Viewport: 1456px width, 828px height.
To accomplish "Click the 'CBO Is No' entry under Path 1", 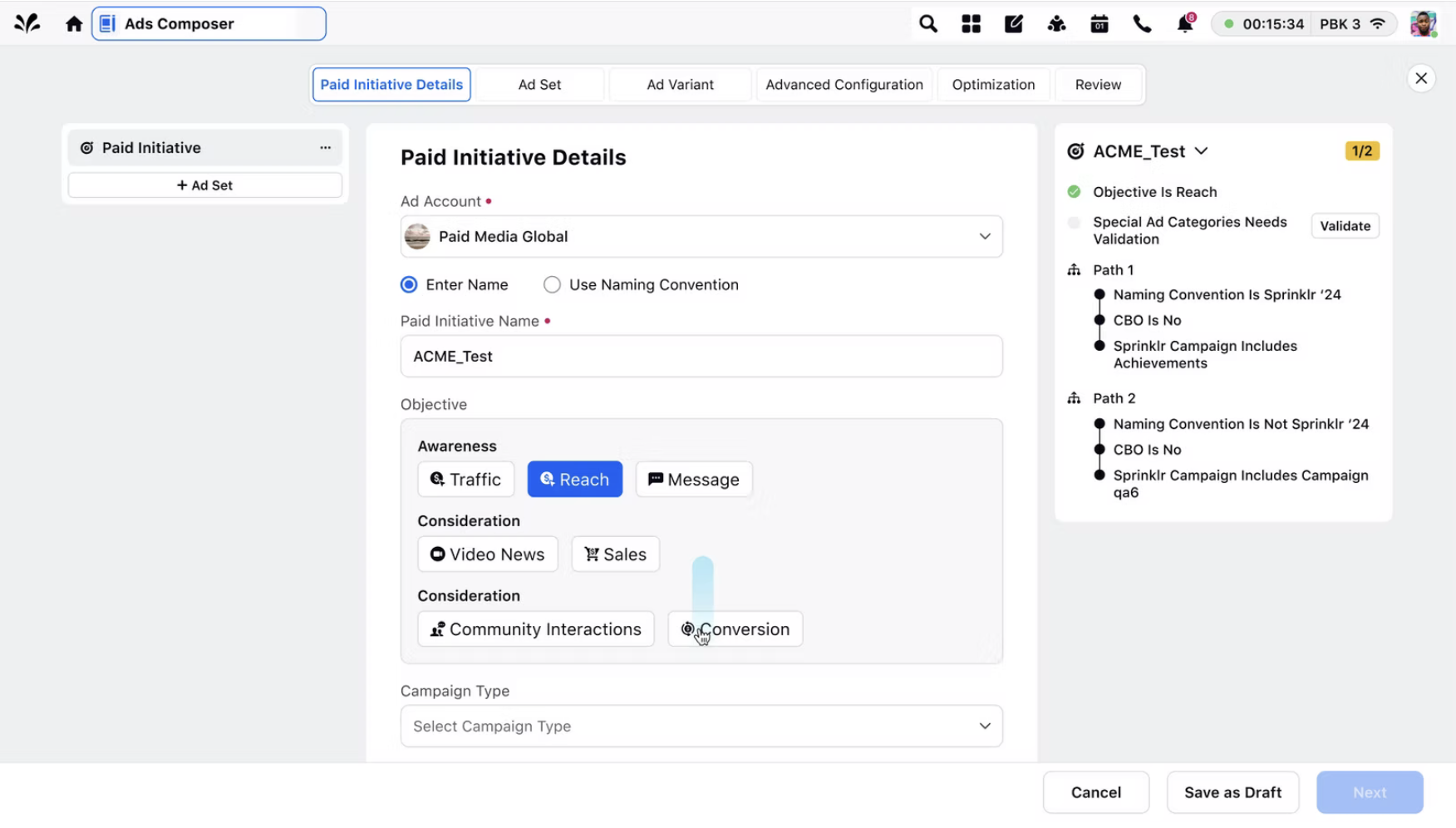I will (x=1147, y=320).
